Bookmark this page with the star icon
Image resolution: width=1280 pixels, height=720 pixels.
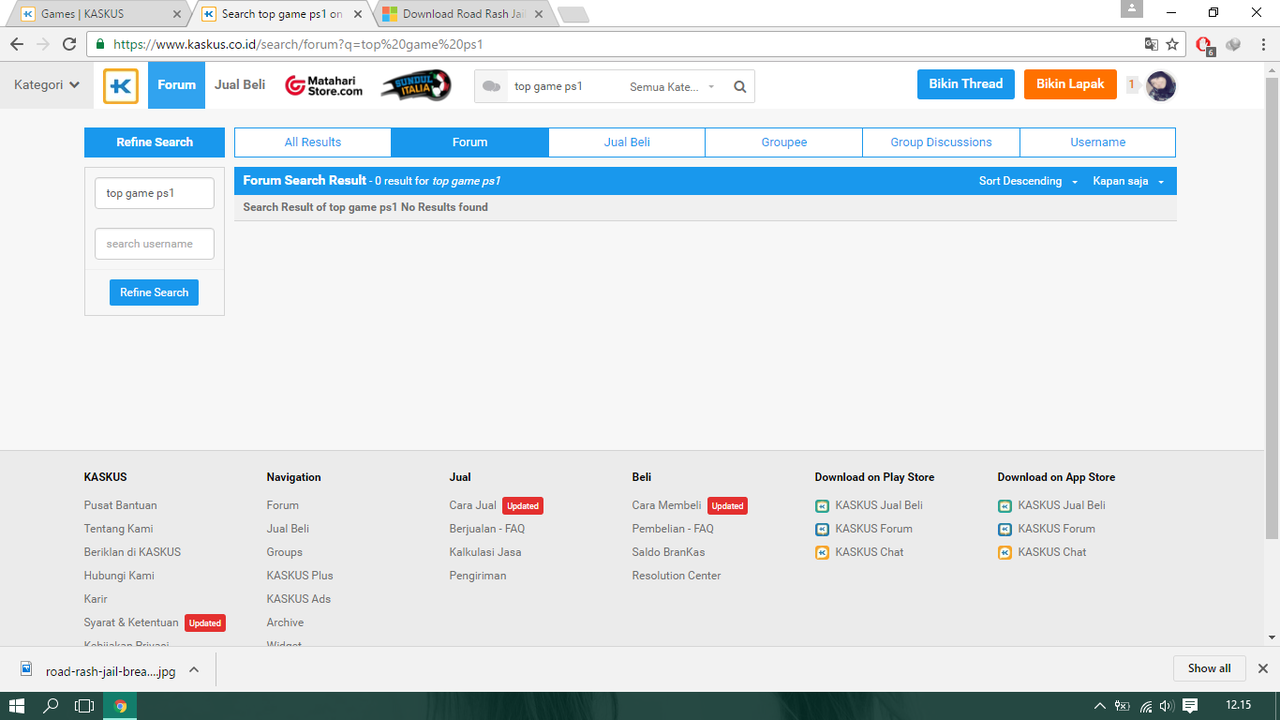click(1173, 44)
